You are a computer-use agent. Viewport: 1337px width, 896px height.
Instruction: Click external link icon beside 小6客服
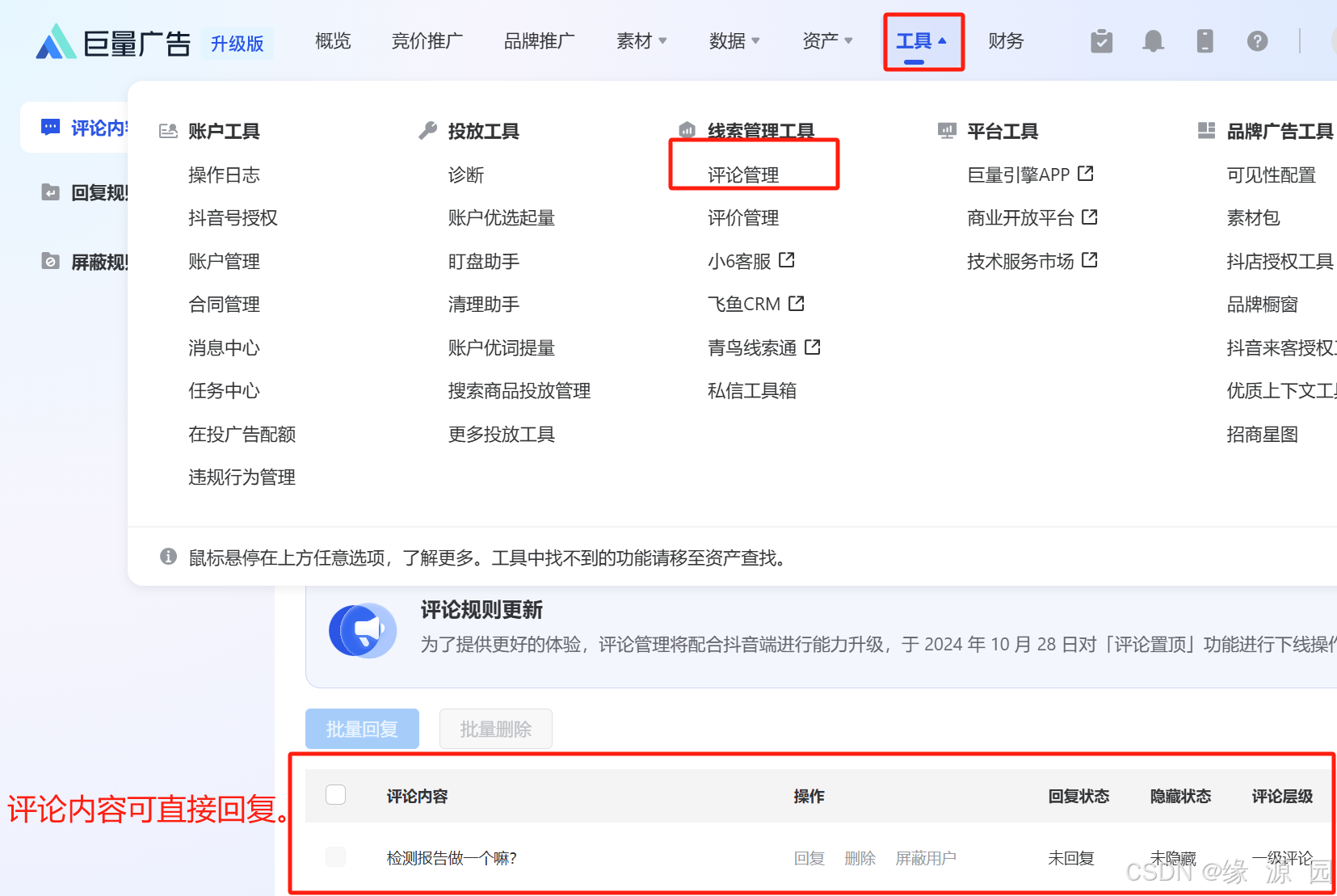787,260
